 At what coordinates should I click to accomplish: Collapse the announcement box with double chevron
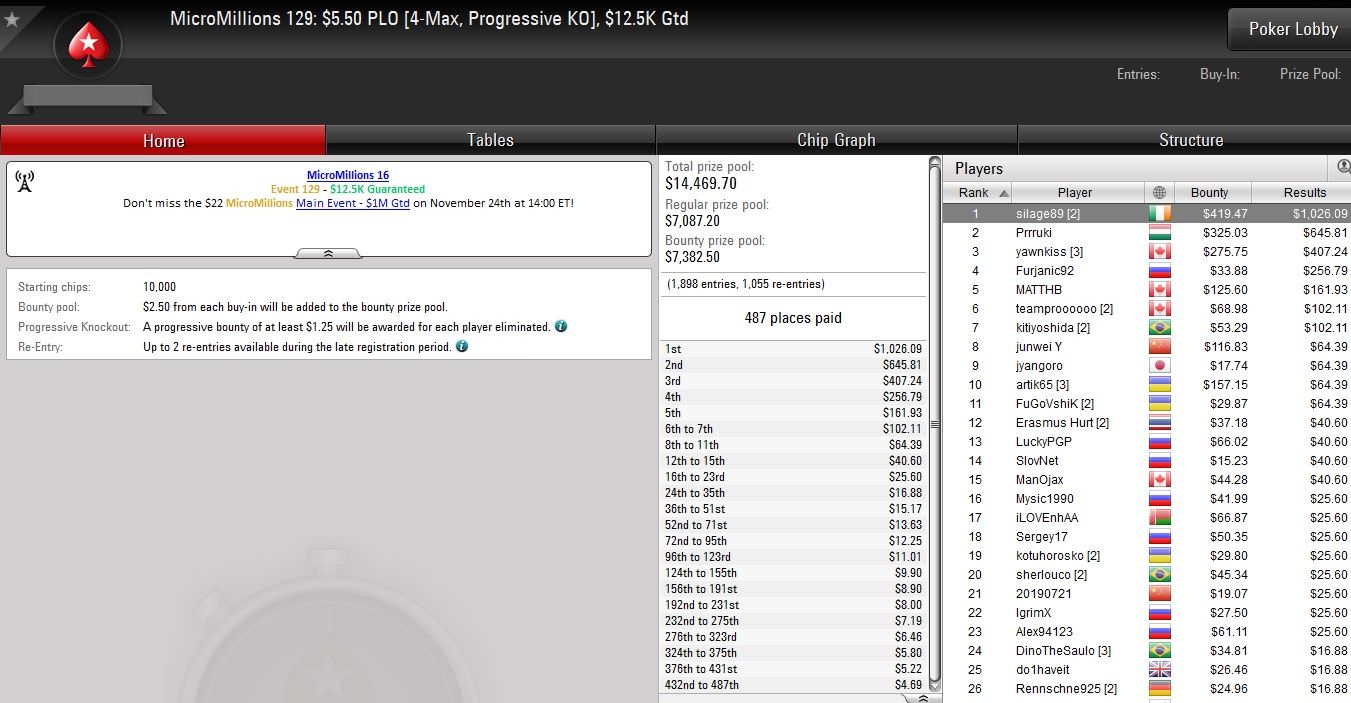(328, 254)
